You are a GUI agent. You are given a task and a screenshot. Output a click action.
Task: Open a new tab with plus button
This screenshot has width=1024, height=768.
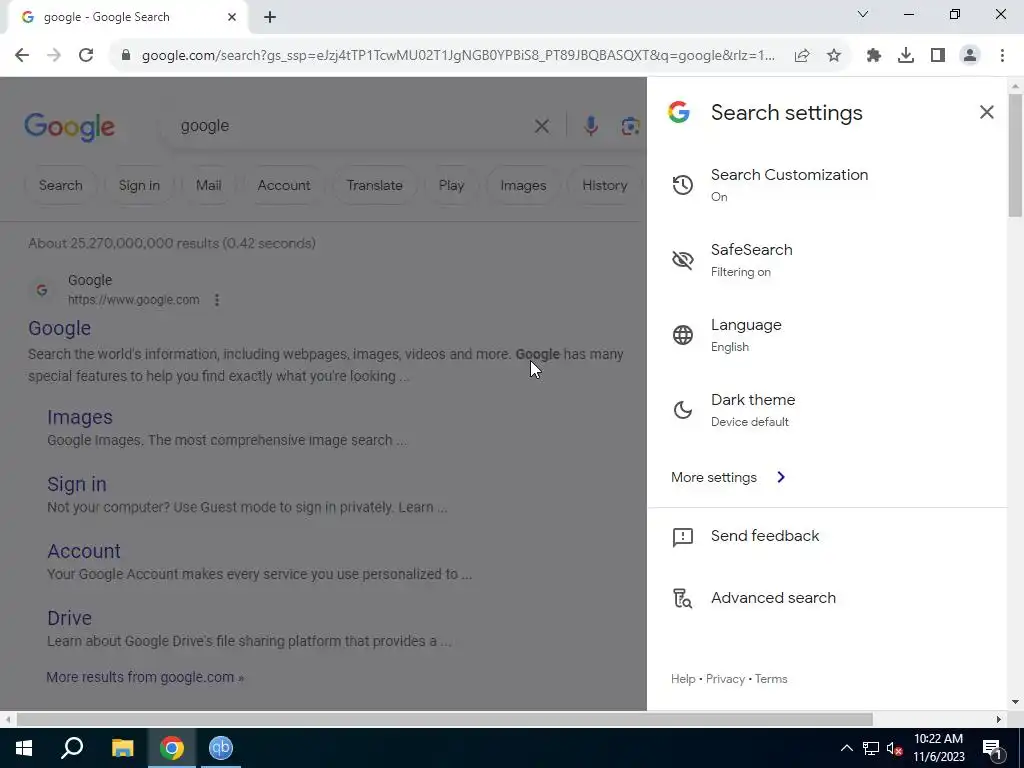pyautogui.click(x=270, y=18)
